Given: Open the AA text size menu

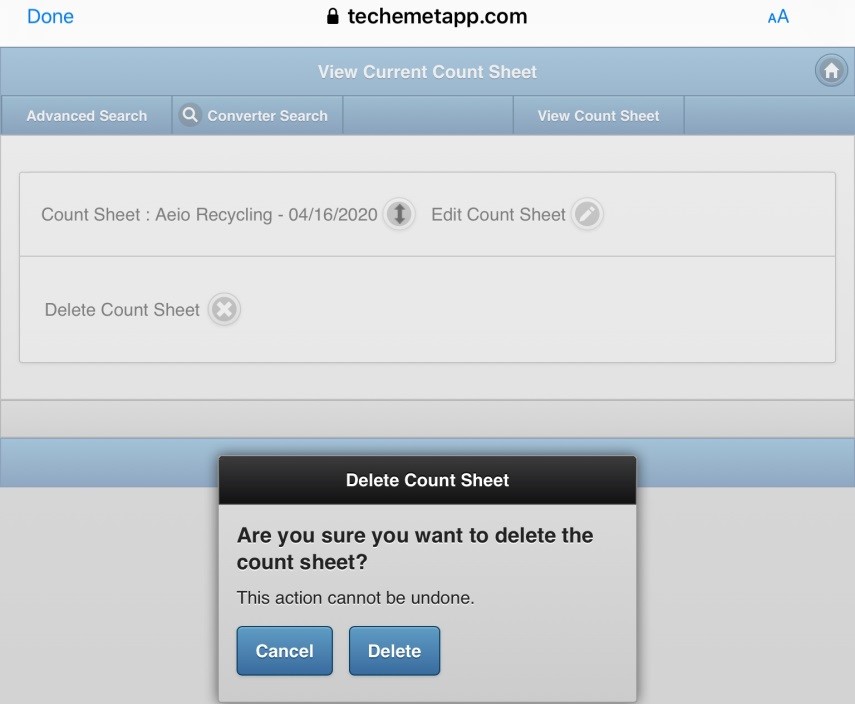Looking at the screenshot, I should coord(777,17).
